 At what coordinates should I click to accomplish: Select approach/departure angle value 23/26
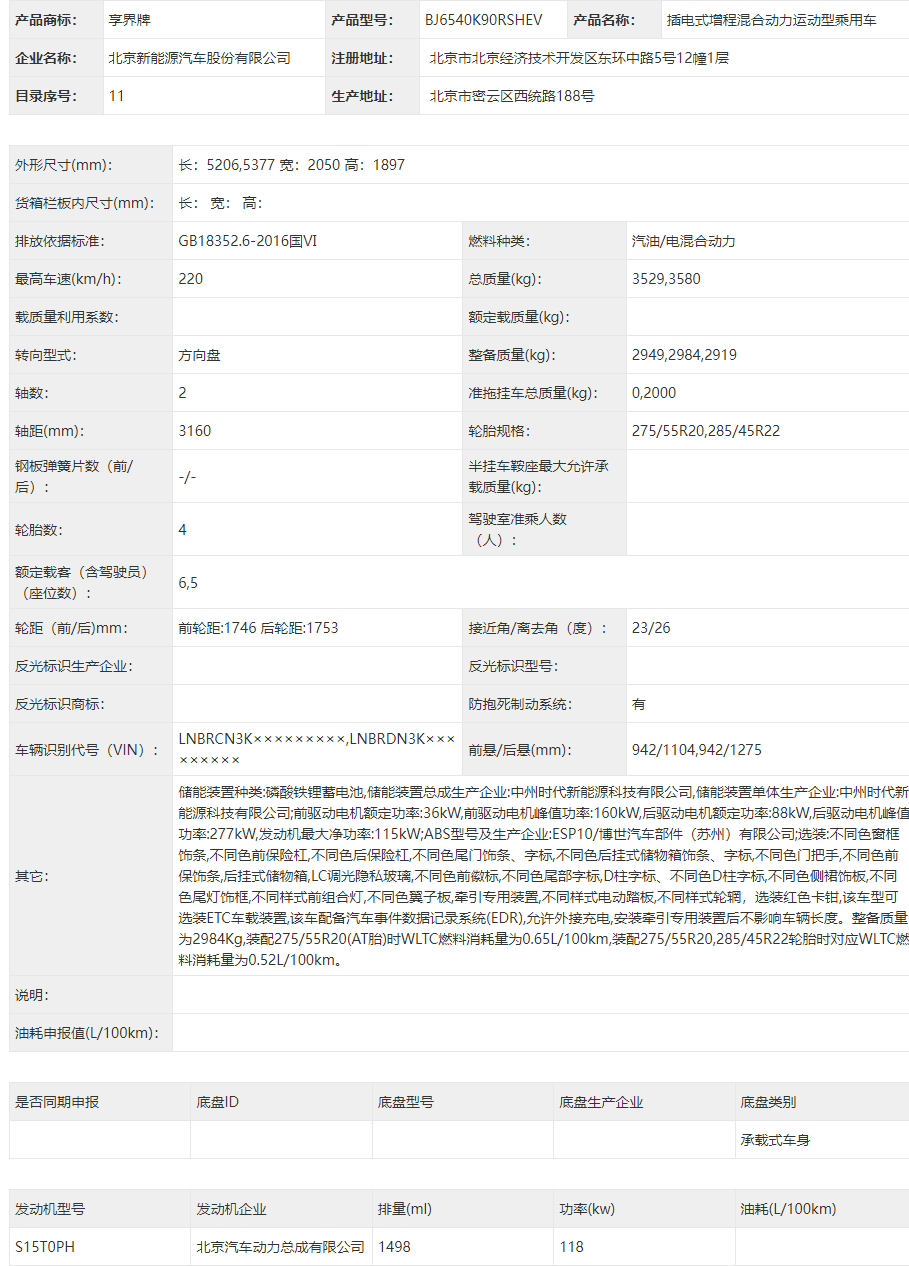point(651,628)
